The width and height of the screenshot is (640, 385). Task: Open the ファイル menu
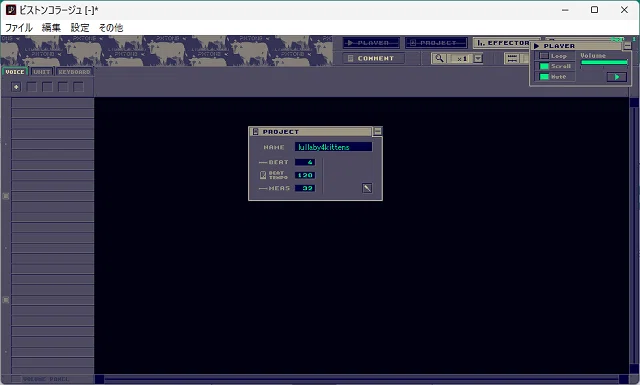(18, 28)
